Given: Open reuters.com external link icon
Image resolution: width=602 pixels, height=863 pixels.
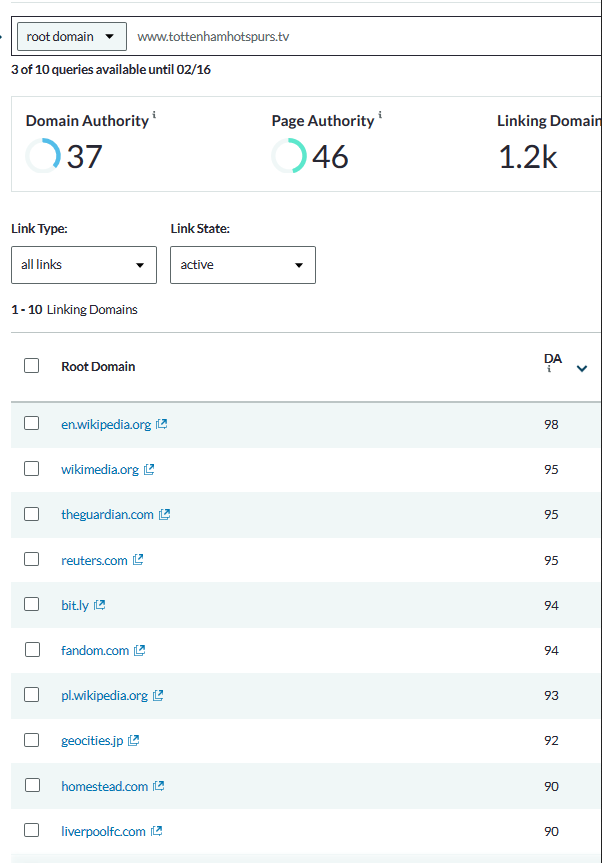Looking at the screenshot, I should (138, 560).
